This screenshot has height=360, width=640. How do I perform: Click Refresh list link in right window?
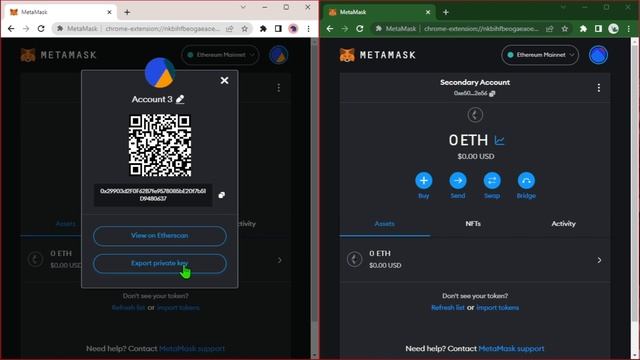tap(448, 307)
